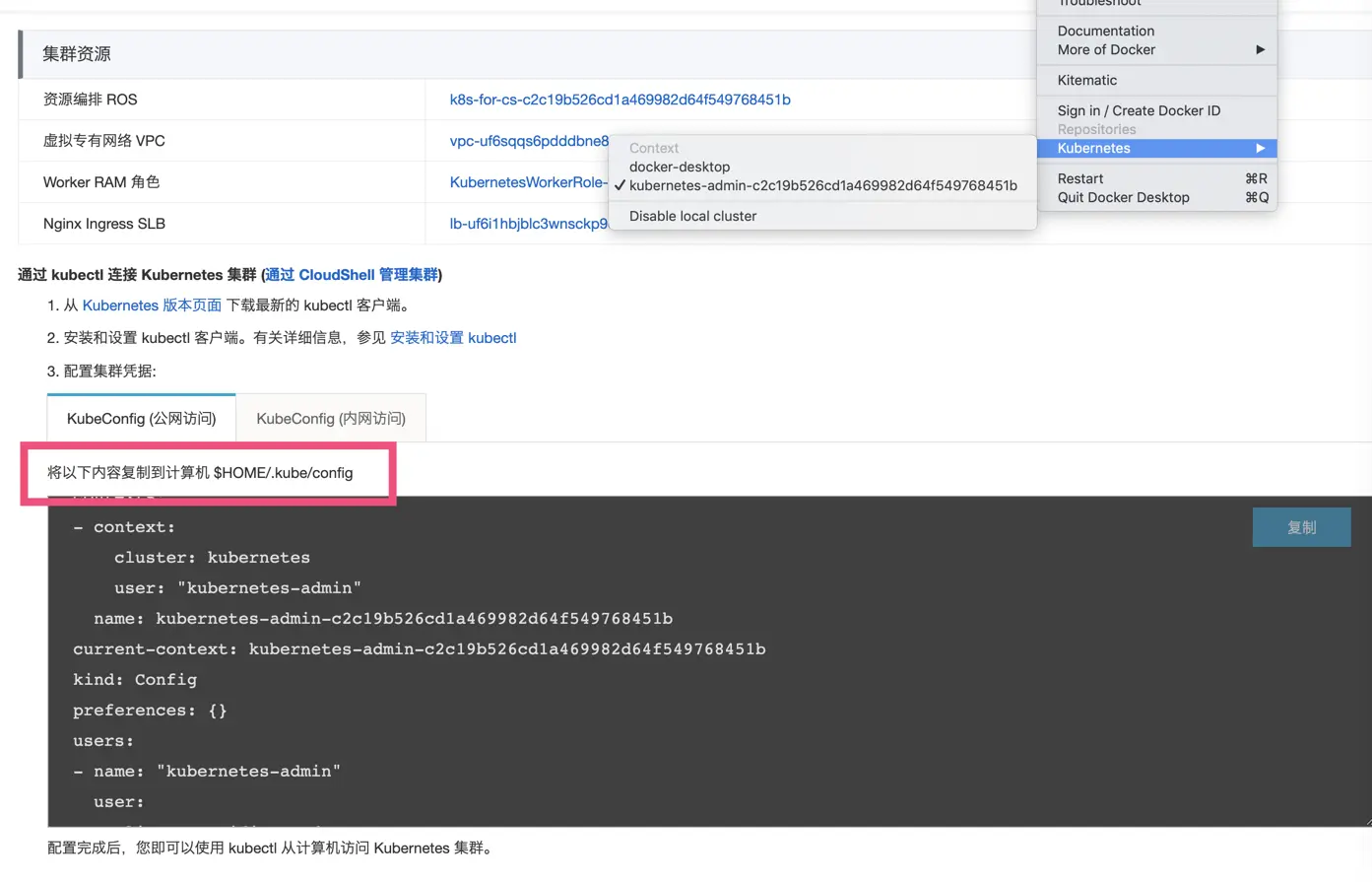Click the Kubernetes submenu arrow

coord(1260,148)
